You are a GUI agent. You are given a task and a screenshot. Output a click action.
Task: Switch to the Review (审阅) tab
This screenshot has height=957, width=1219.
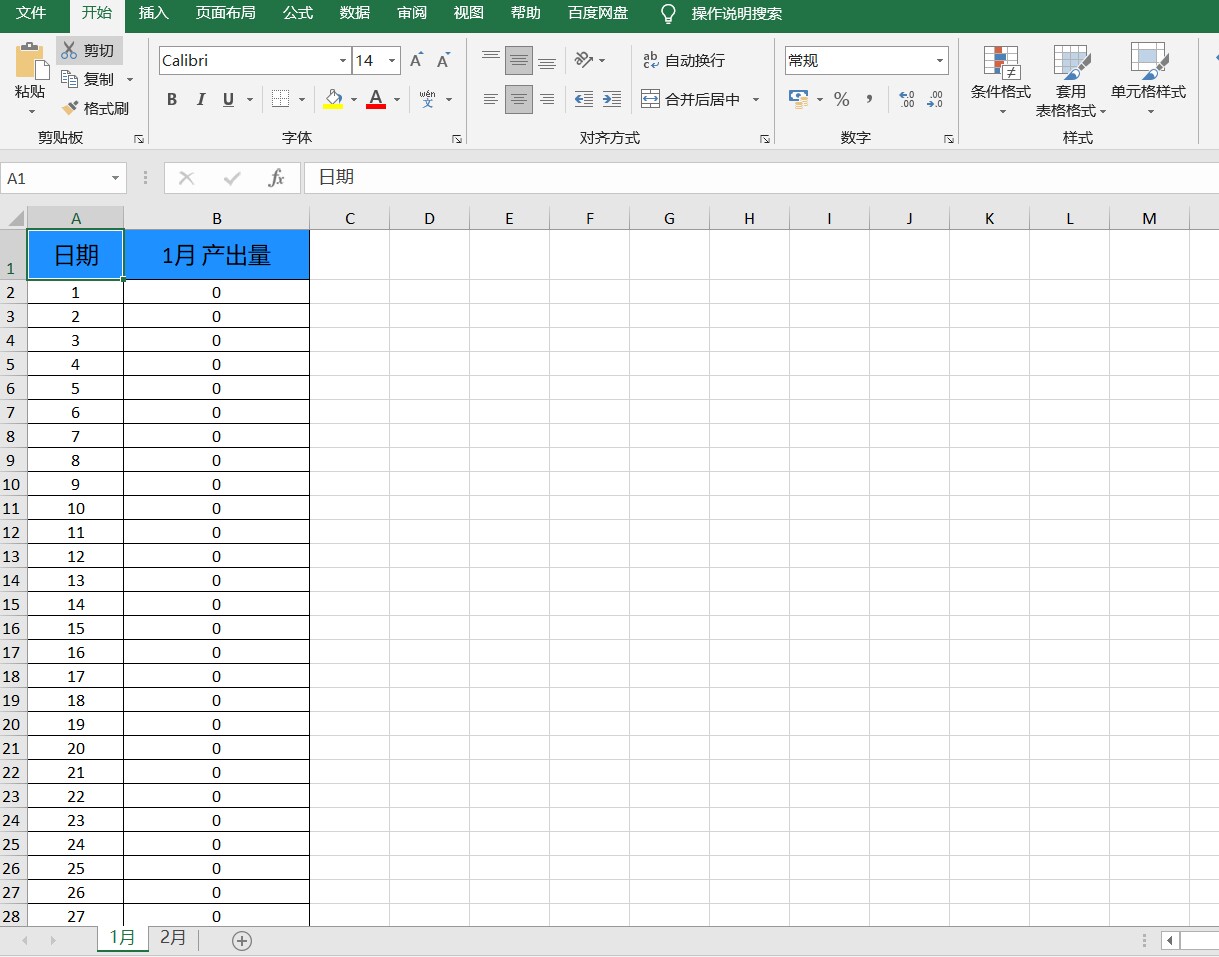(x=412, y=14)
